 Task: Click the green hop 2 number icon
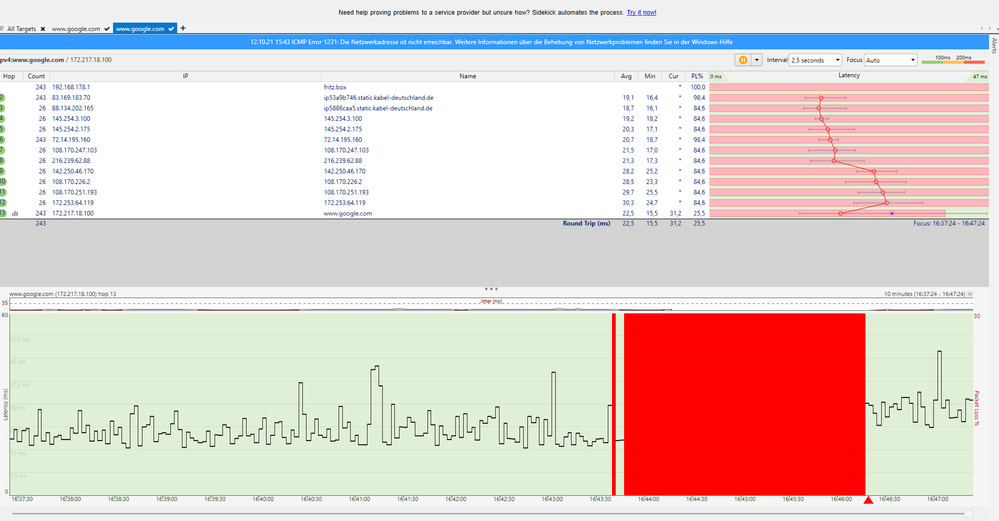(3, 98)
